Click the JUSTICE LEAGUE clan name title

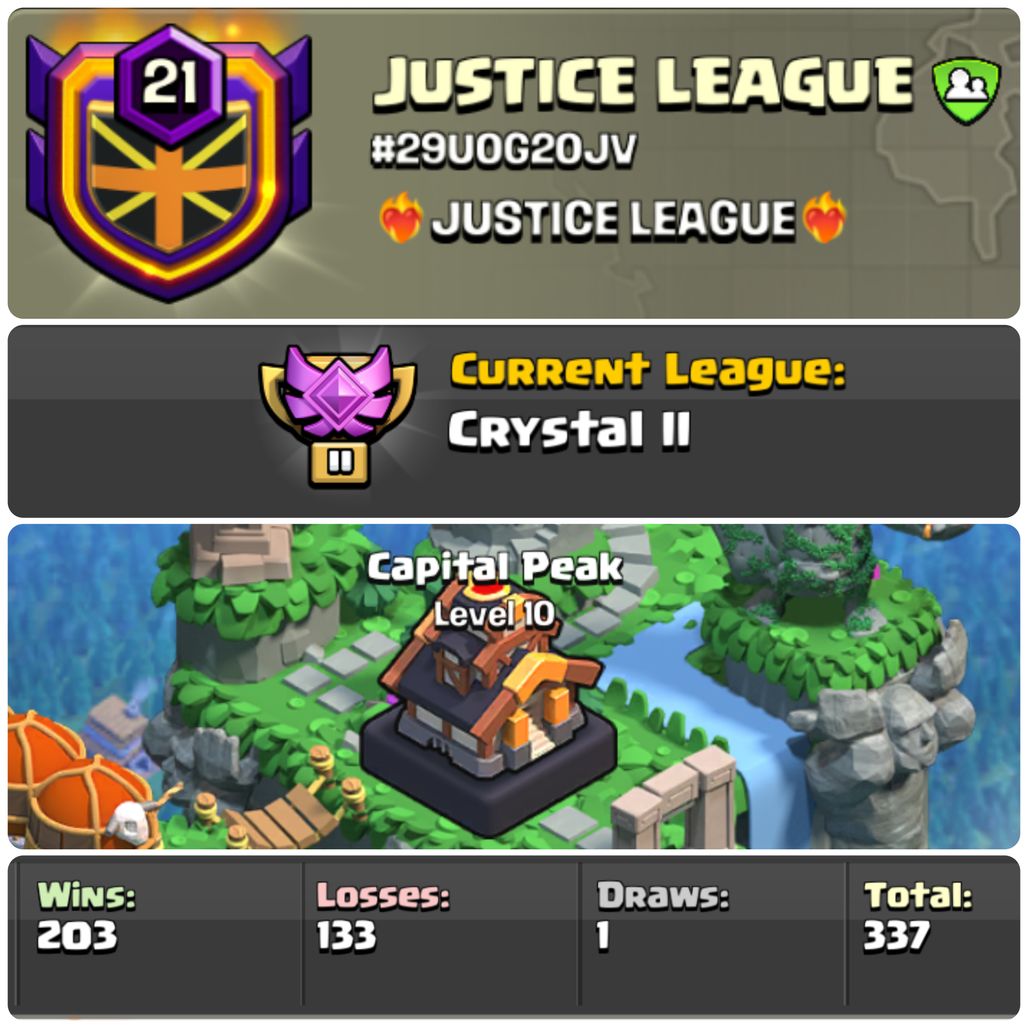pyautogui.click(x=642, y=83)
